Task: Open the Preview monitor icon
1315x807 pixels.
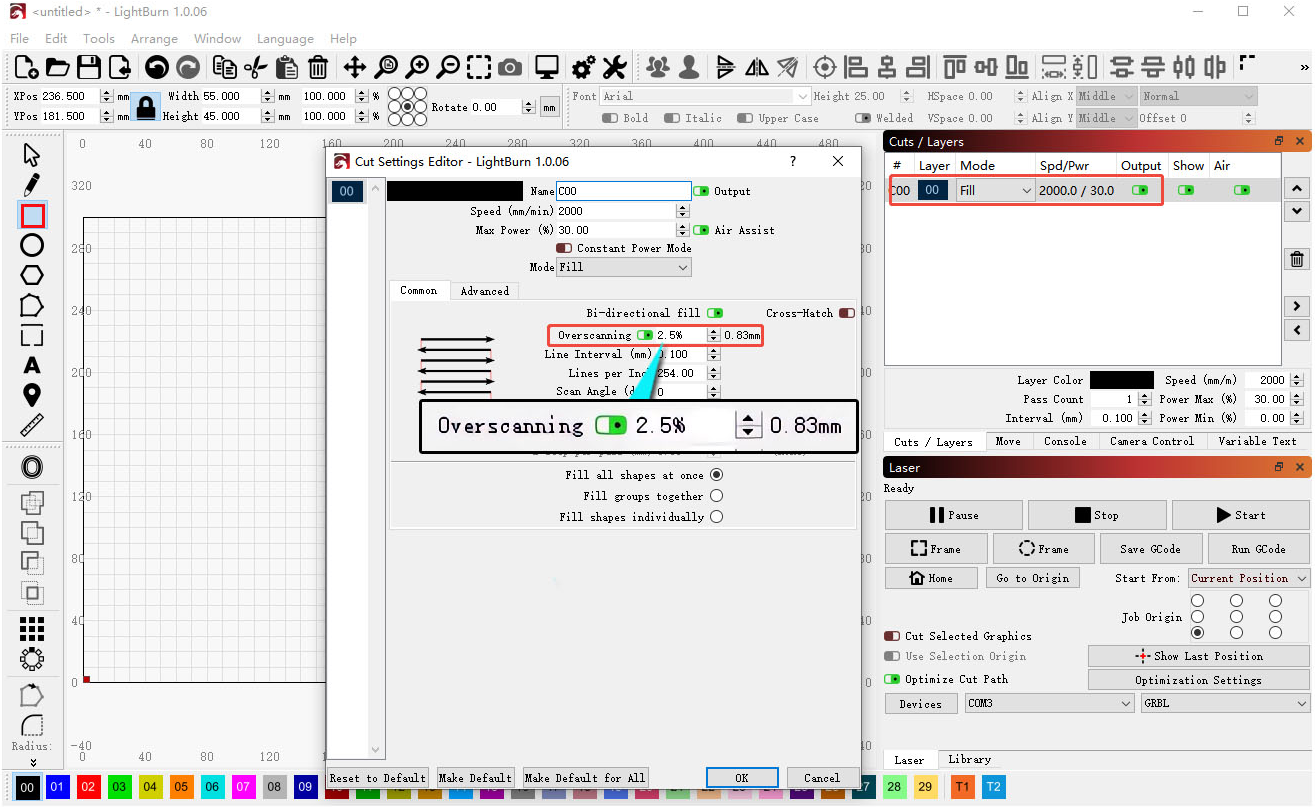Action: pyautogui.click(x=546, y=67)
